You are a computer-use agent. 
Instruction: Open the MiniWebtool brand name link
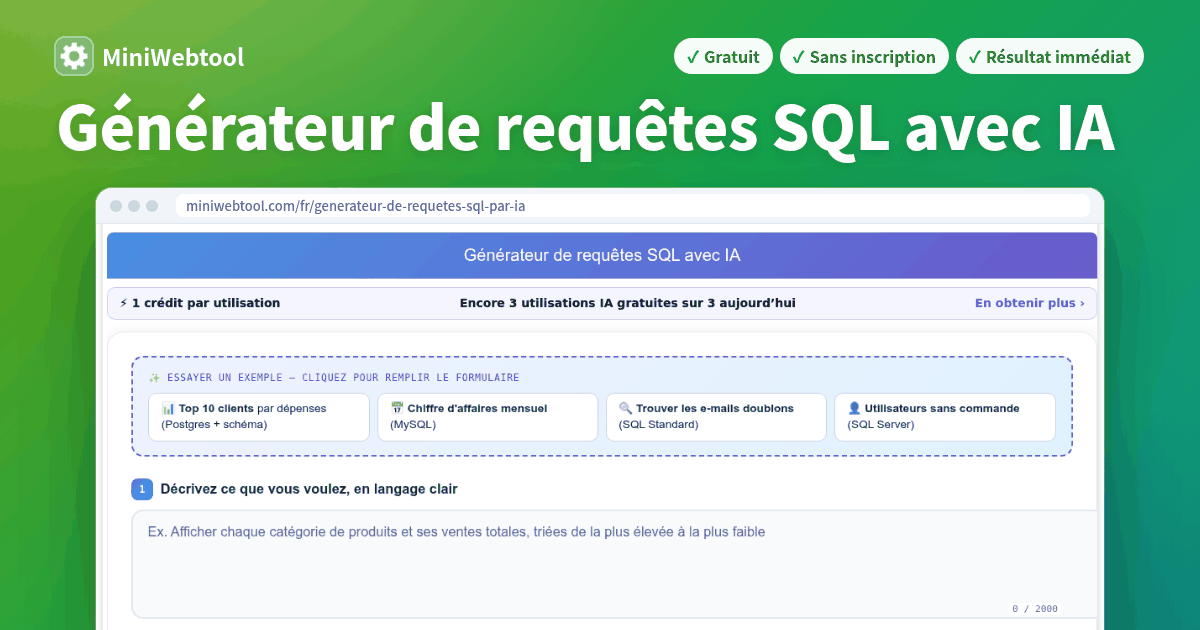click(x=173, y=57)
